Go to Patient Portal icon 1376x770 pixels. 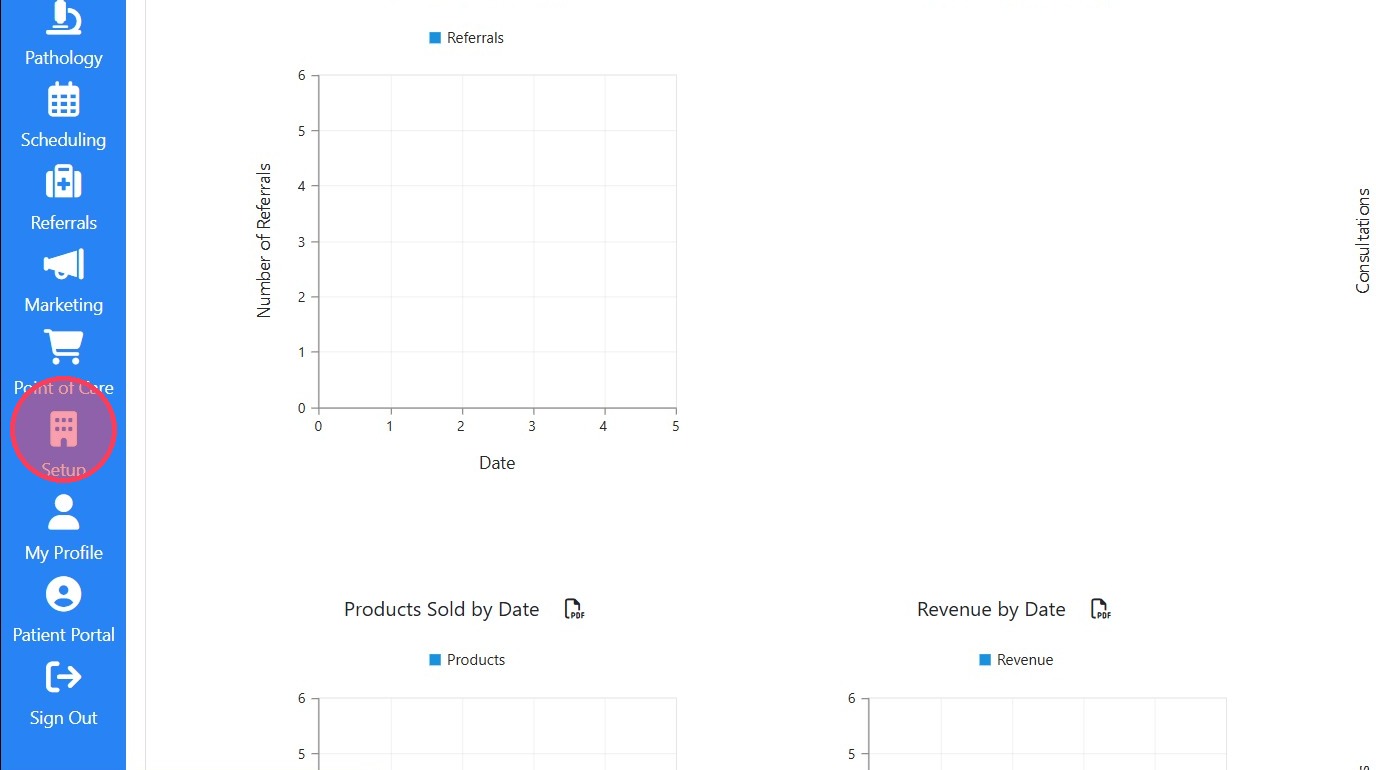click(64, 595)
